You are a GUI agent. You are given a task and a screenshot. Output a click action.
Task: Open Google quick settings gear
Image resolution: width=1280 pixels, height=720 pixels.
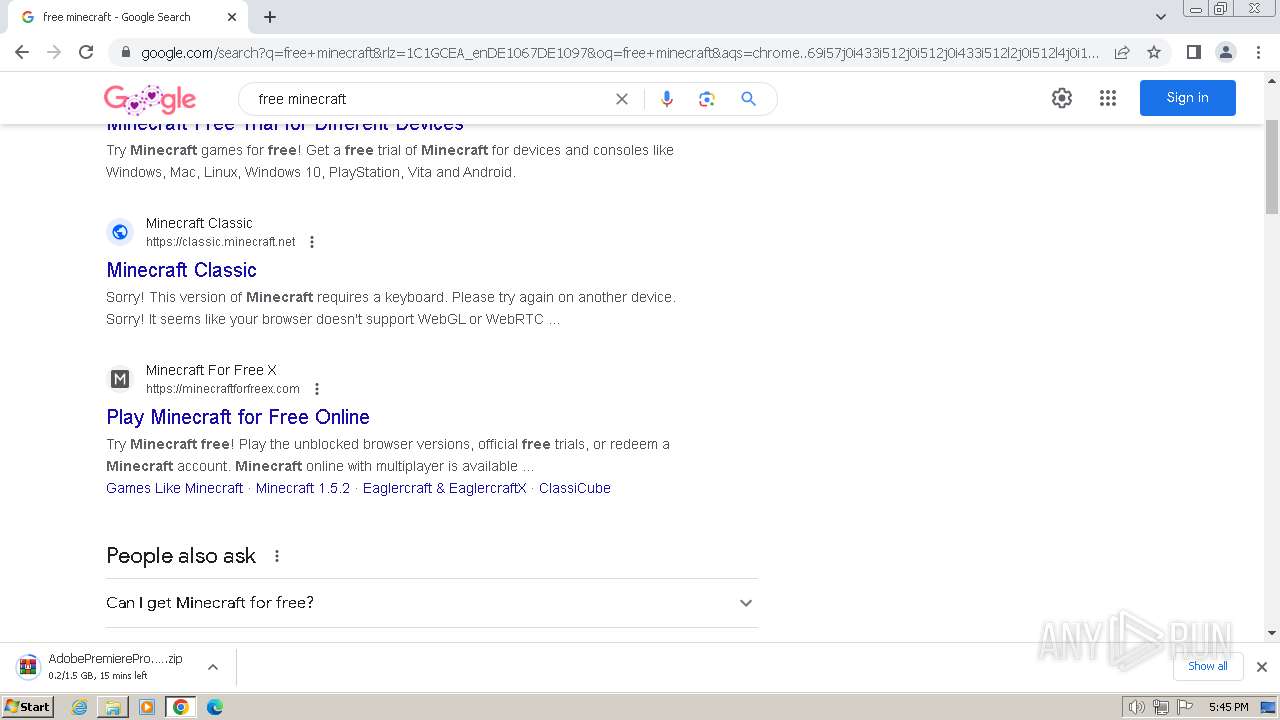point(1062,98)
